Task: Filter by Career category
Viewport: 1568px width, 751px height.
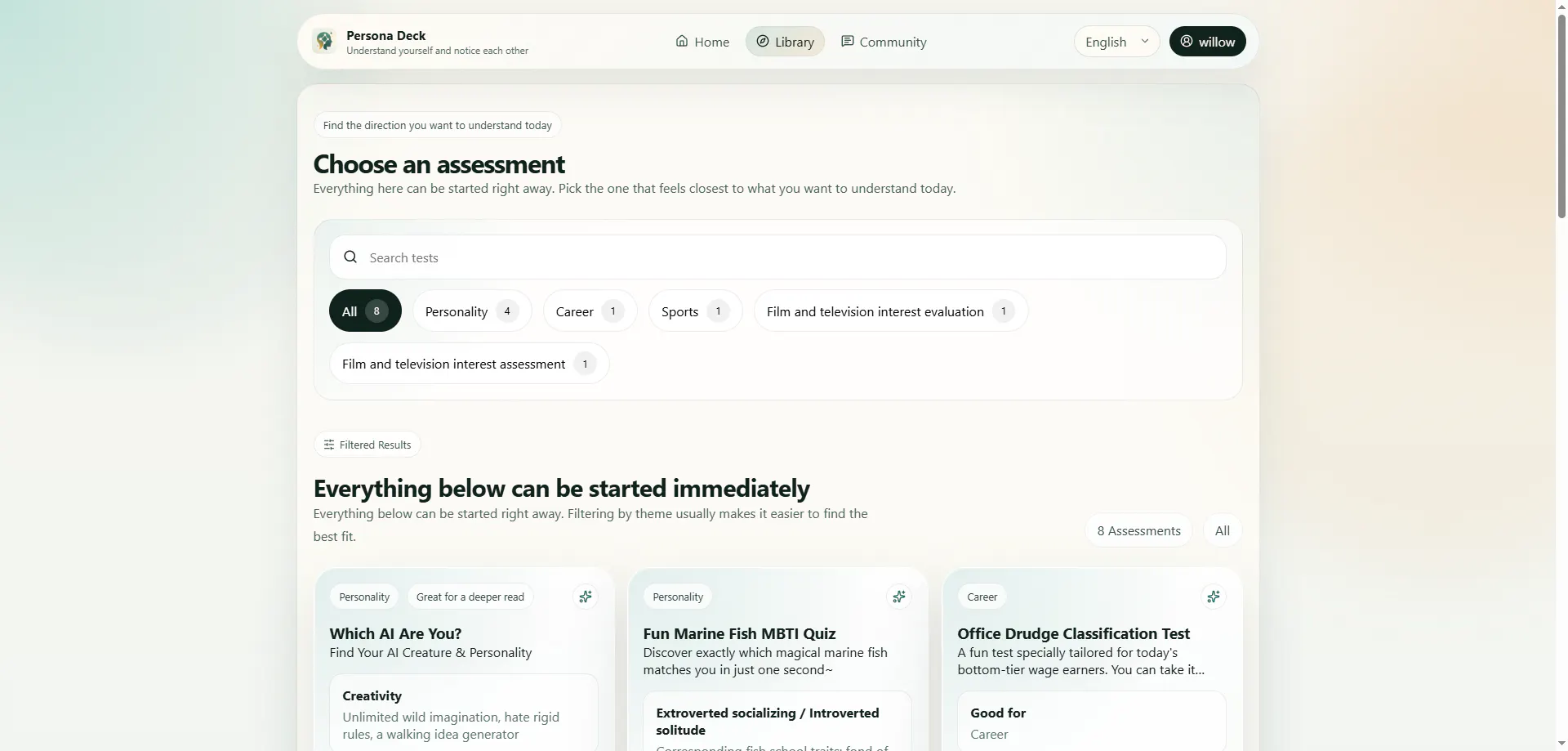Action: 590,311
